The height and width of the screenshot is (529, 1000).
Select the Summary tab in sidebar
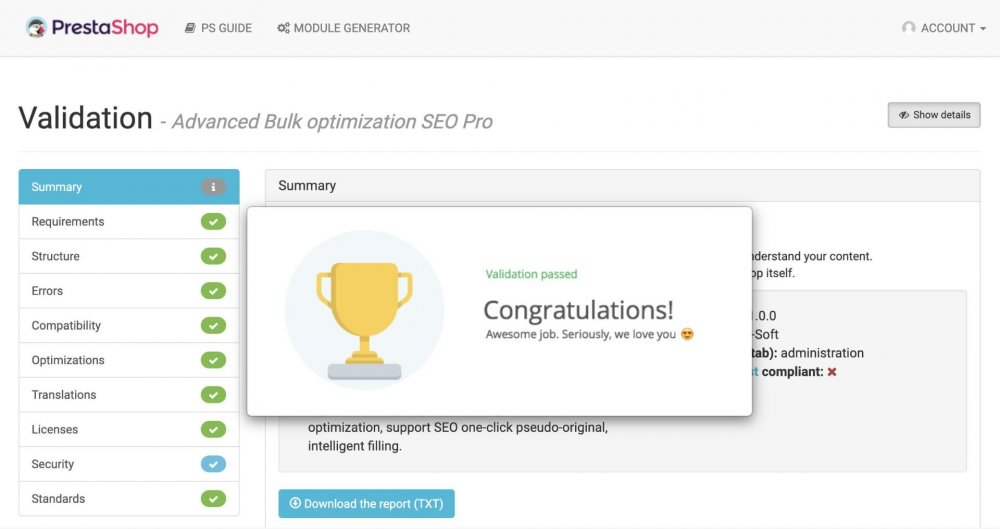(x=129, y=187)
